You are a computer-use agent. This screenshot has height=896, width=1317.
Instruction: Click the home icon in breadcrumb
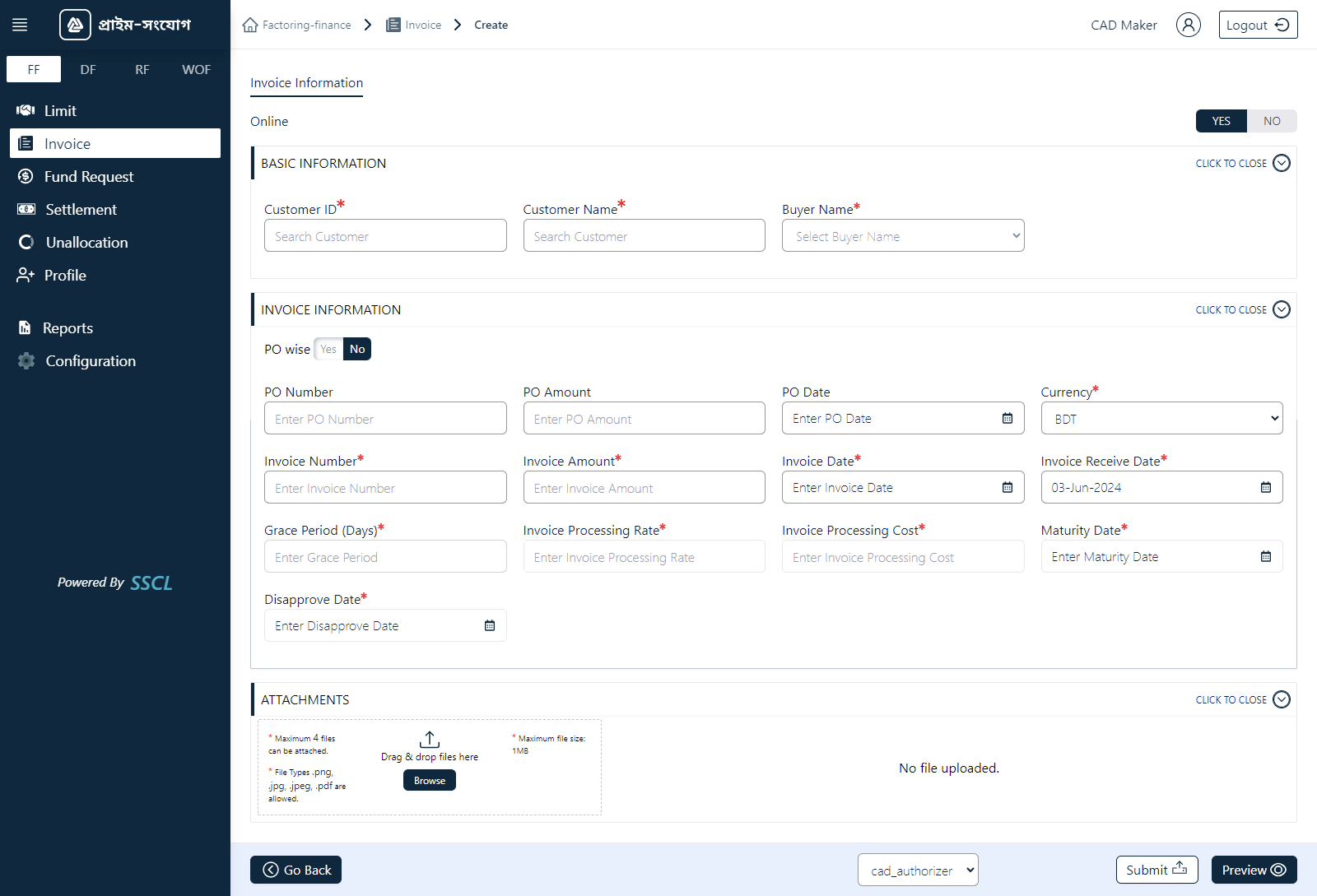coord(250,25)
